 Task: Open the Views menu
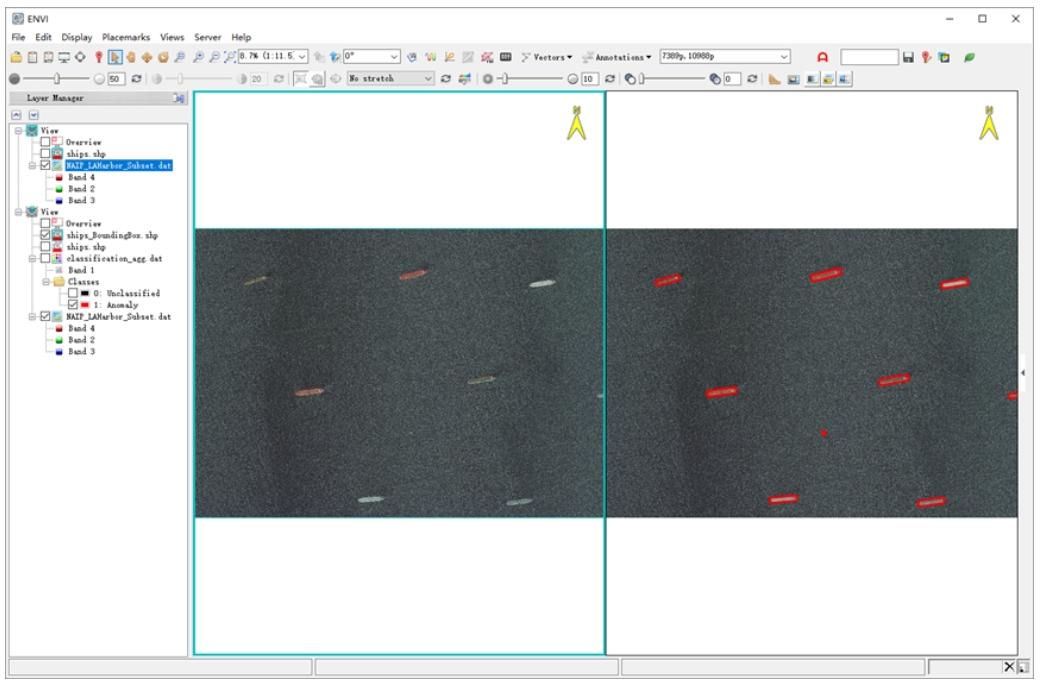point(172,37)
